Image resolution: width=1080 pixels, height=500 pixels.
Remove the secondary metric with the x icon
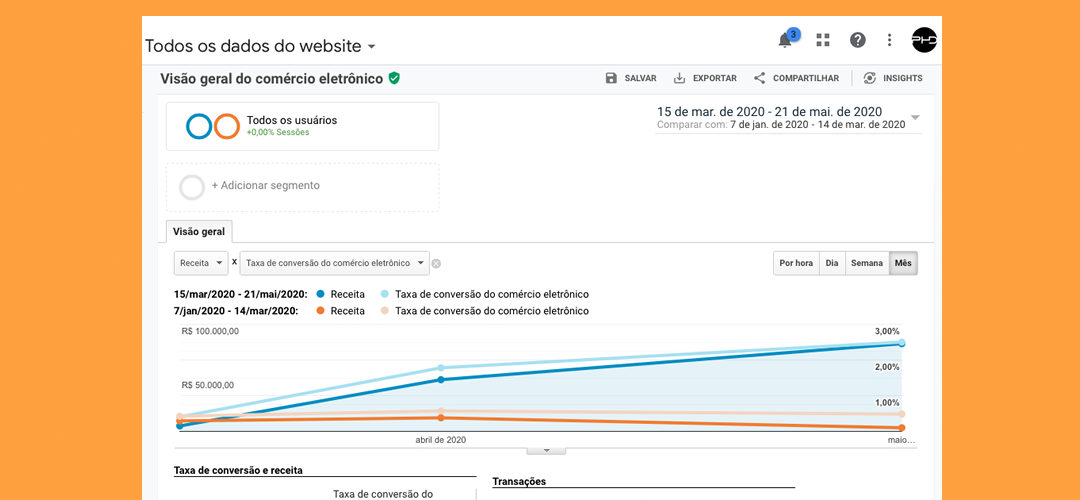click(436, 263)
